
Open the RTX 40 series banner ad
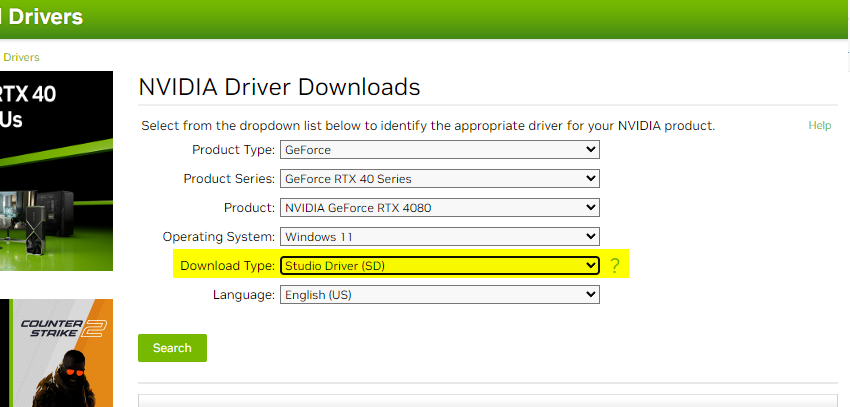click(56, 171)
